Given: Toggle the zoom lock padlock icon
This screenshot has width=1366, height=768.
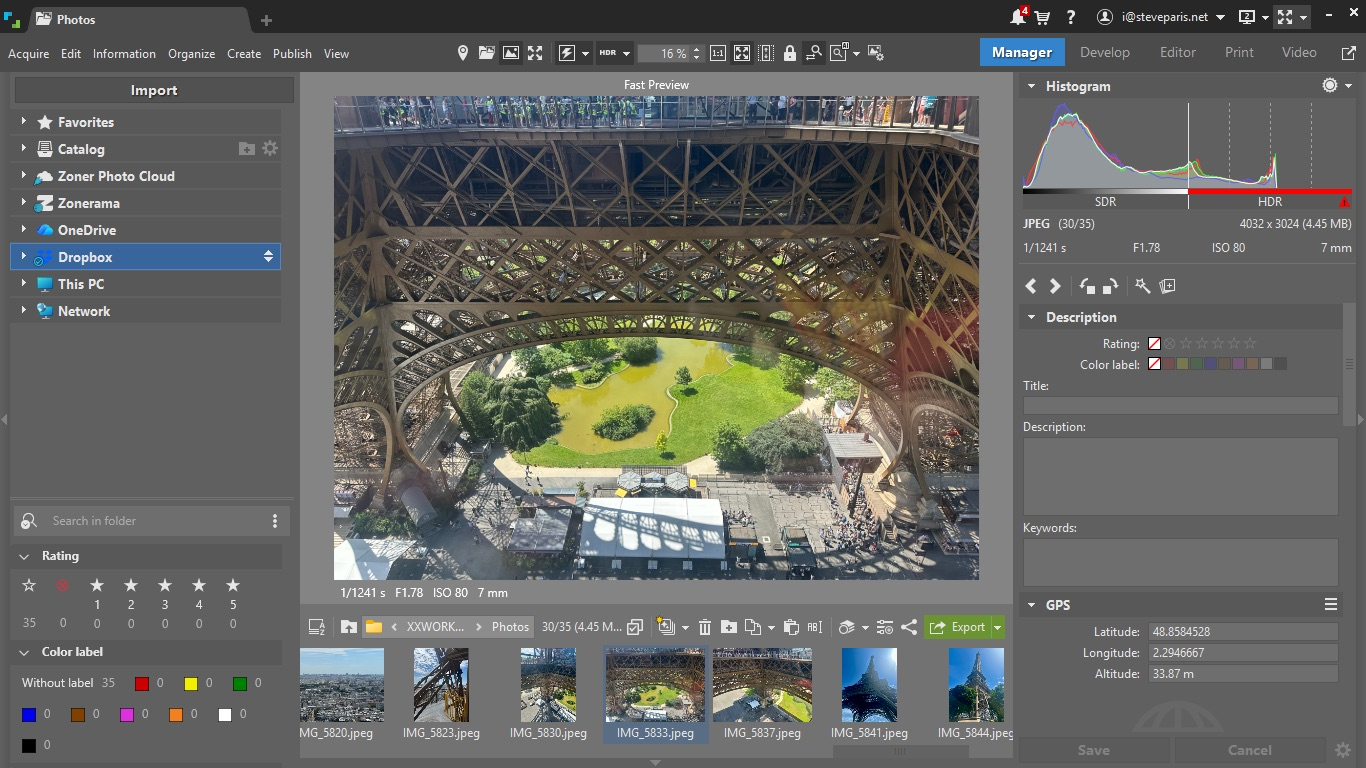Looking at the screenshot, I should pyautogui.click(x=790, y=53).
